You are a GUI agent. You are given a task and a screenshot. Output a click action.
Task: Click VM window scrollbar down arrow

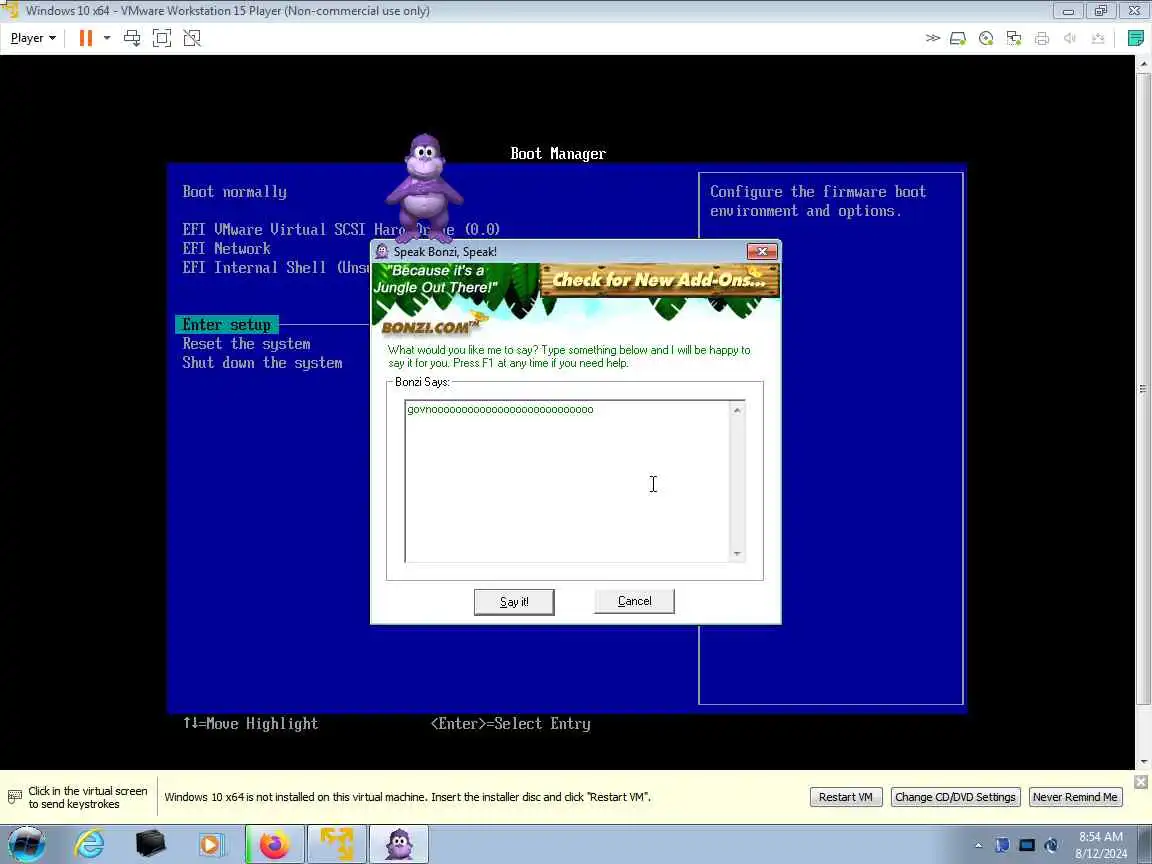(1143, 763)
